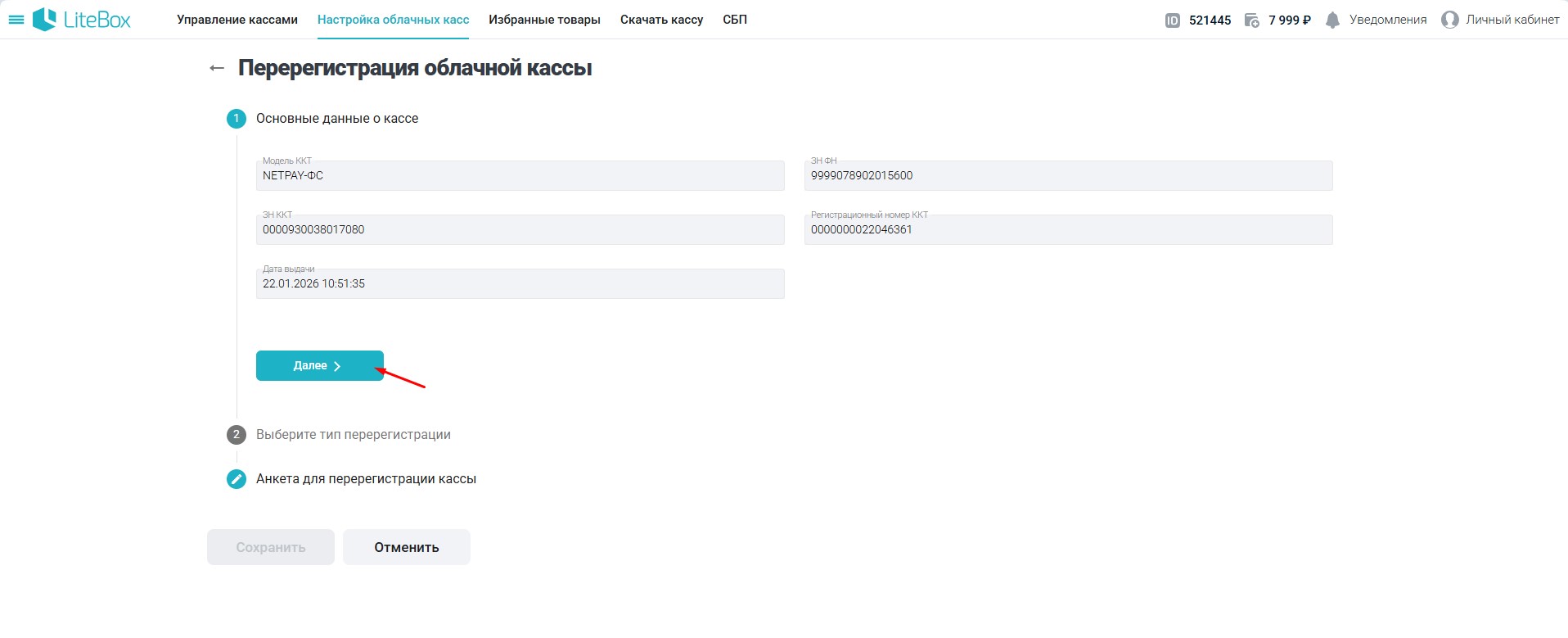
Task: Click the back arrow beside page title
Action: tap(217, 68)
